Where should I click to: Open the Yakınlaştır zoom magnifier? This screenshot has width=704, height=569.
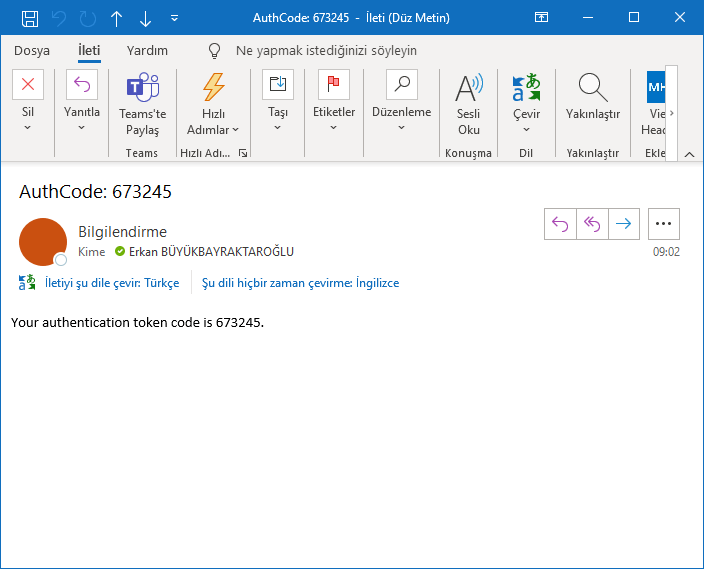(x=593, y=88)
